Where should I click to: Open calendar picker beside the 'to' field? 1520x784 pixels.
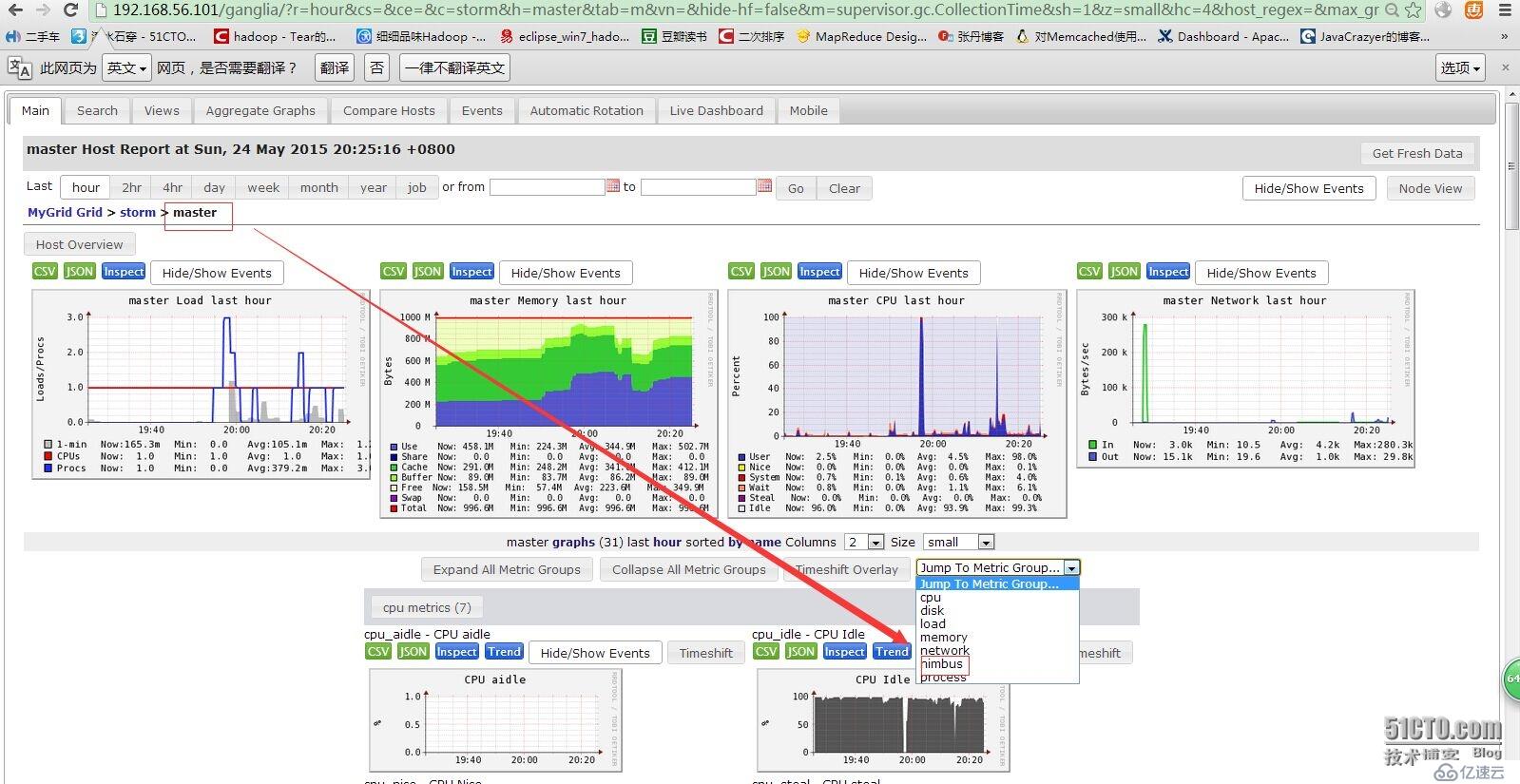click(x=764, y=186)
